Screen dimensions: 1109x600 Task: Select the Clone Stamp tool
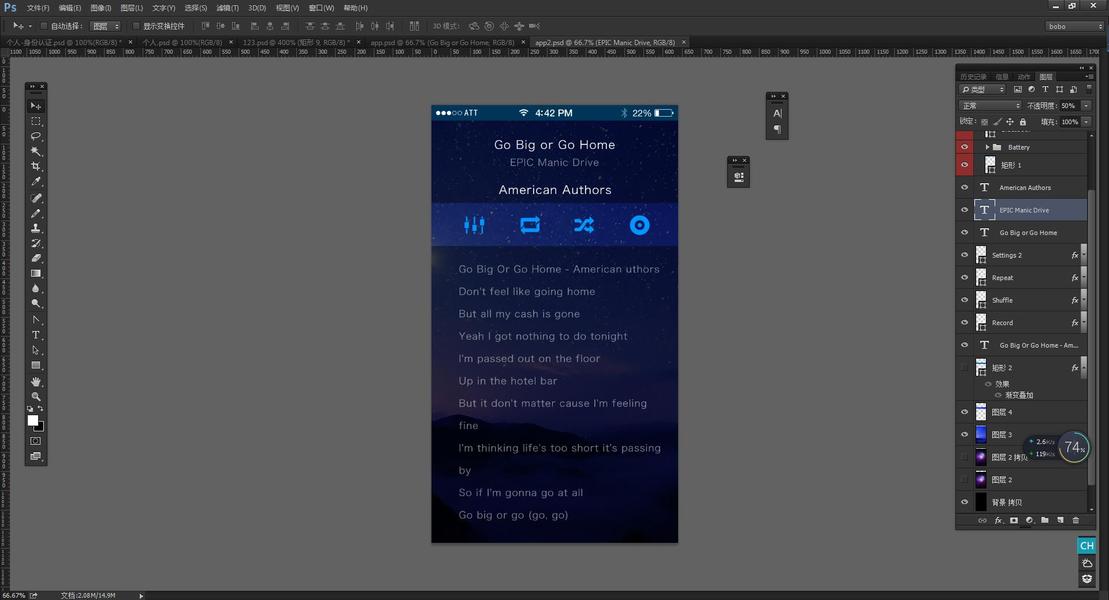(x=35, y=228)
